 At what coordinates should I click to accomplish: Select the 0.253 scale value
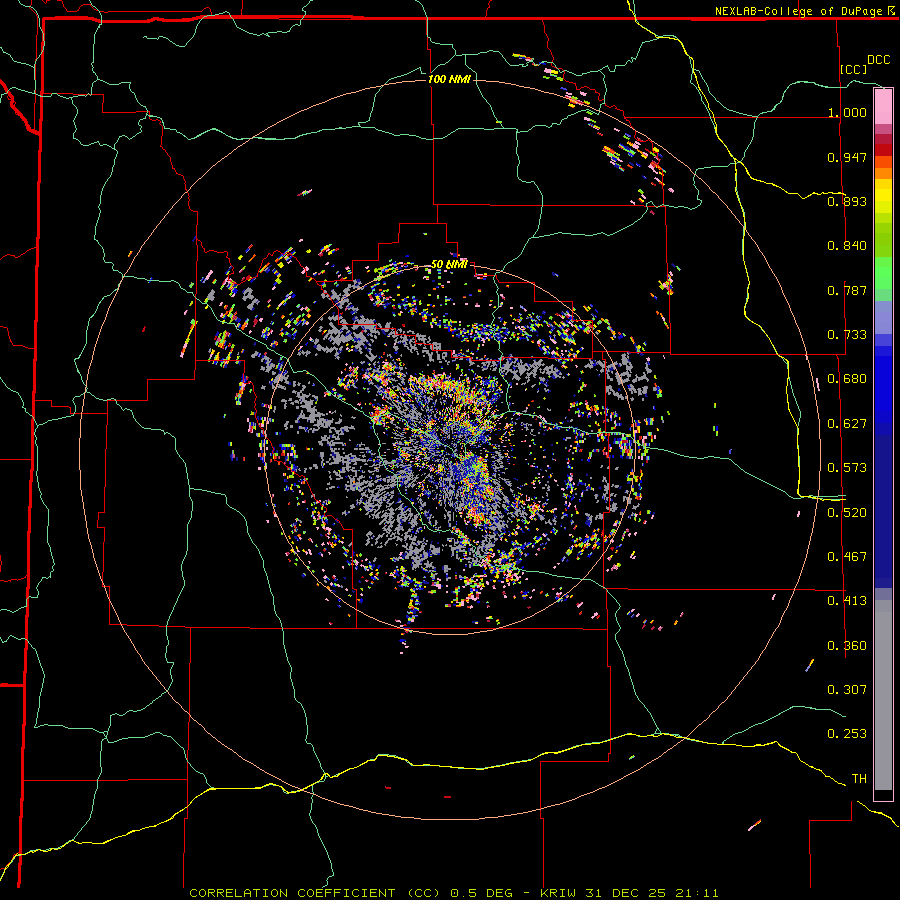(x=847, y=734)
